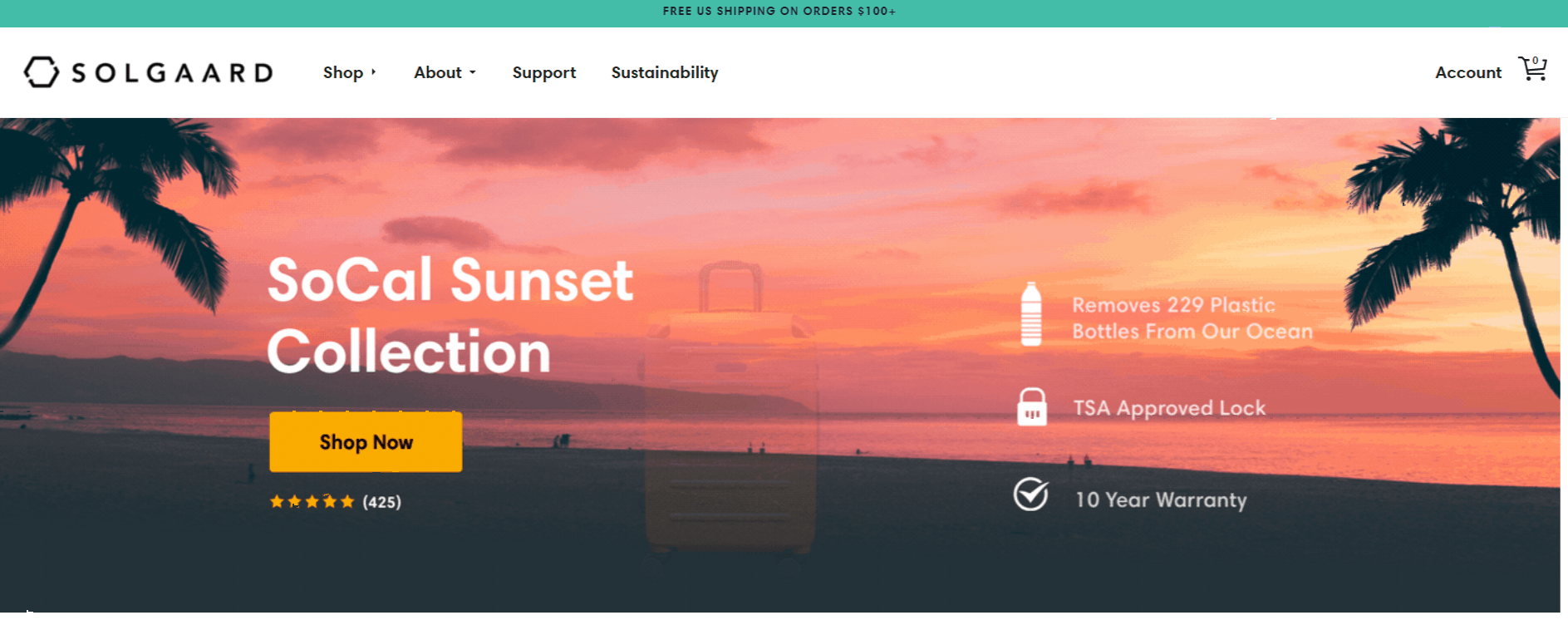This screenshot has width=1568, height=625.
Task: Click the free shipping announcement banner
Action: click(x=779, y=11)
